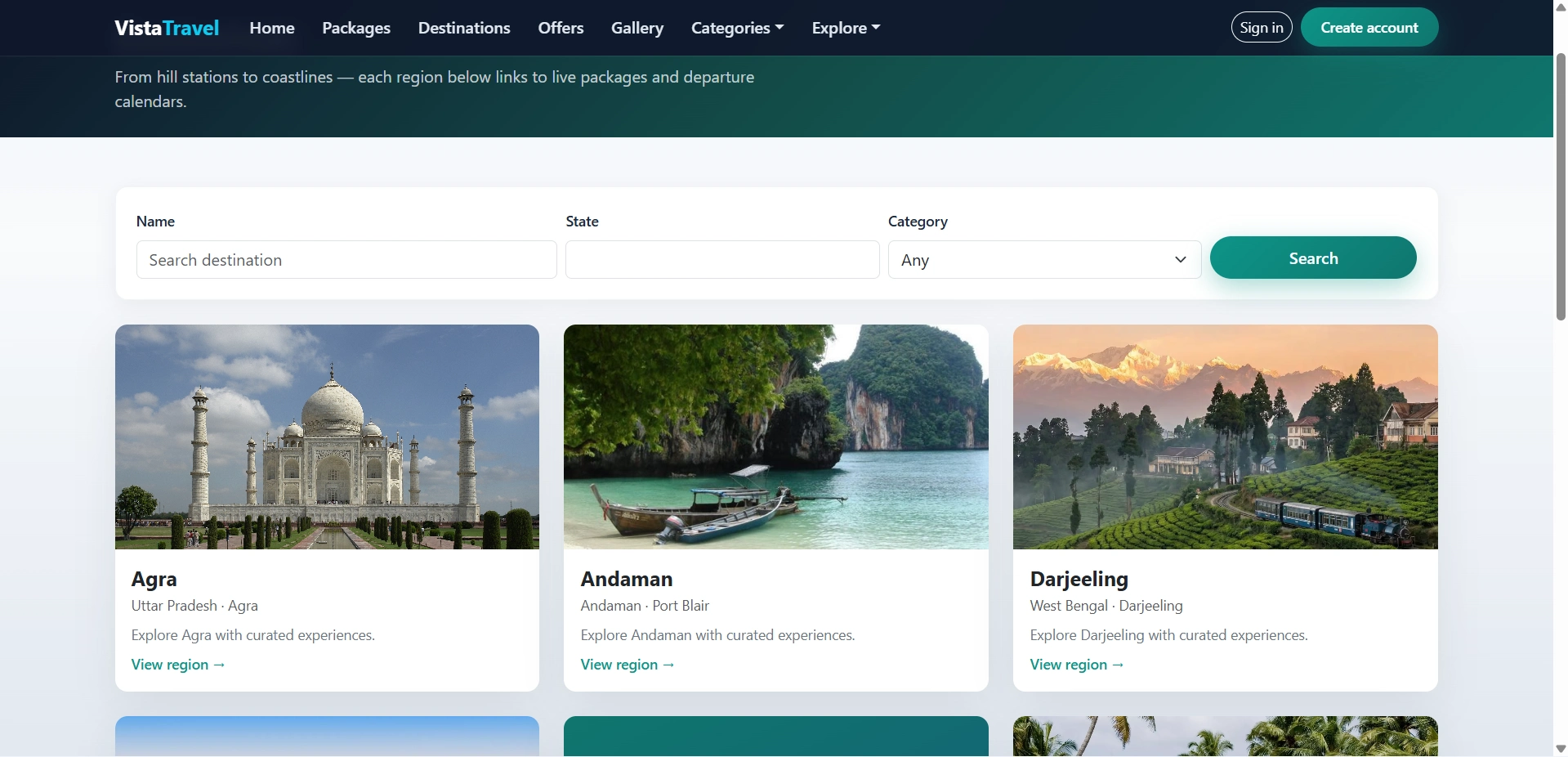Click the scrollbar up arrow

point(1561,7)
